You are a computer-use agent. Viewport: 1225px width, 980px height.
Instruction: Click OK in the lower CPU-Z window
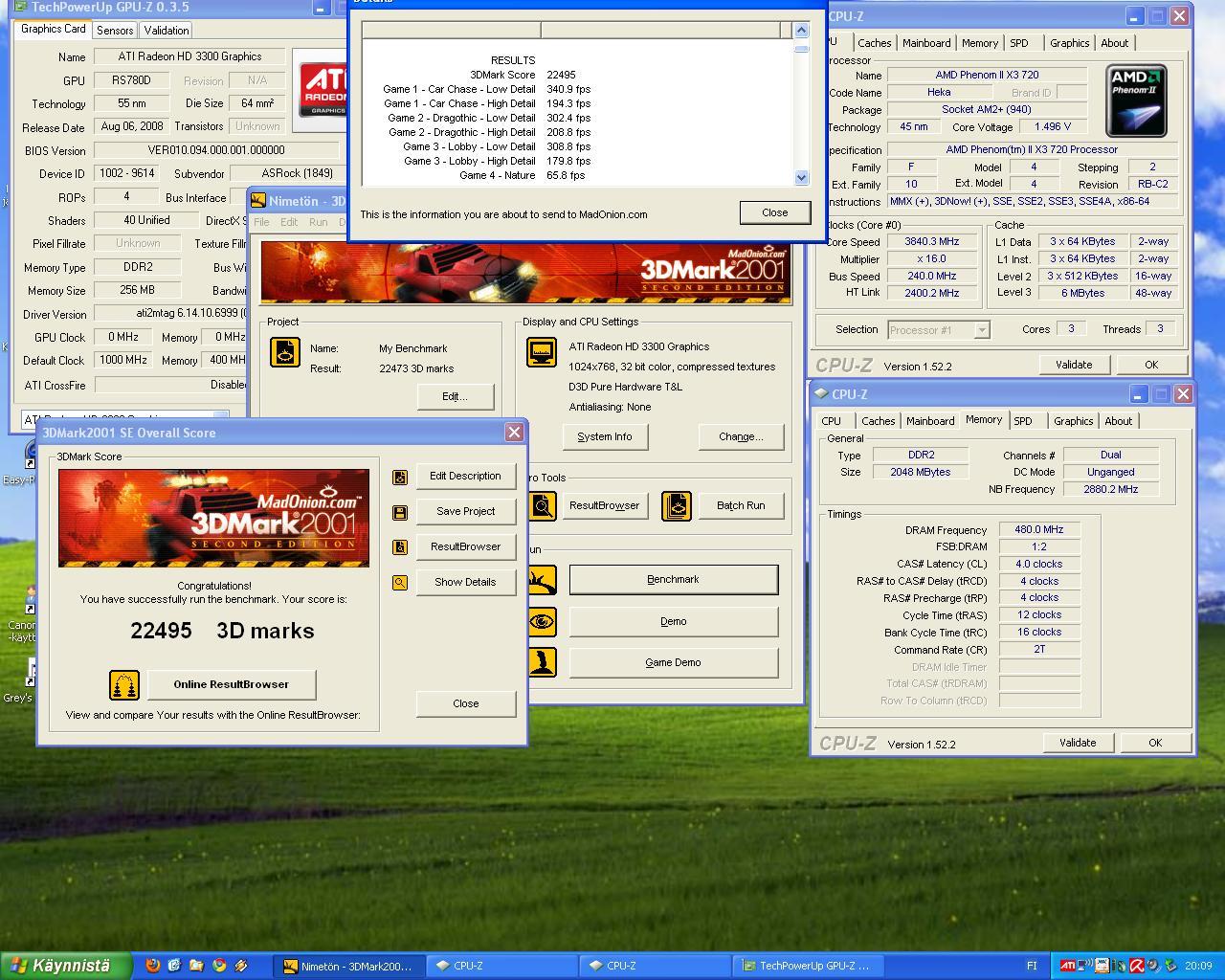tap(1155, 743)
